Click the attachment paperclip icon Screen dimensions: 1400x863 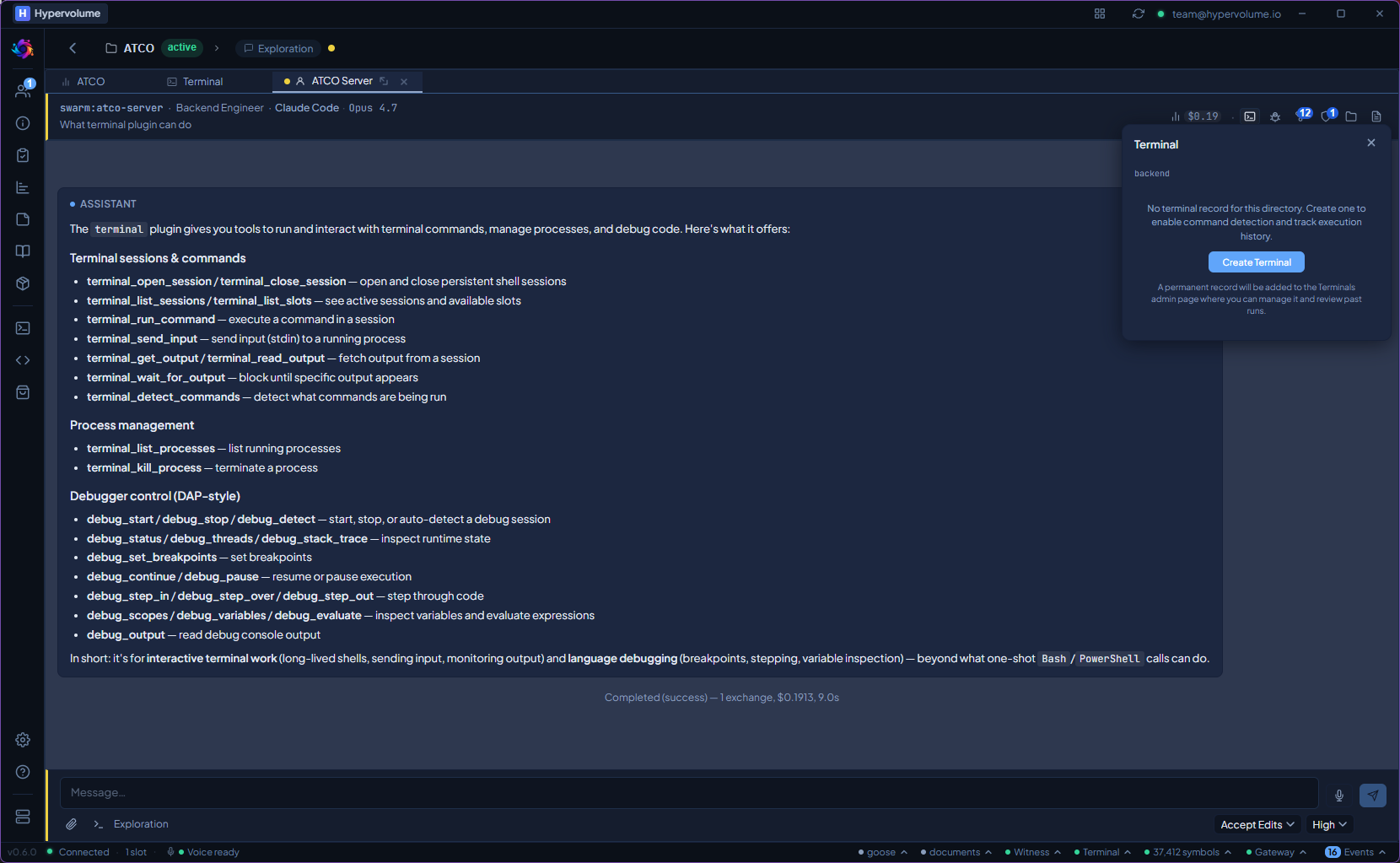coord(72,824)
